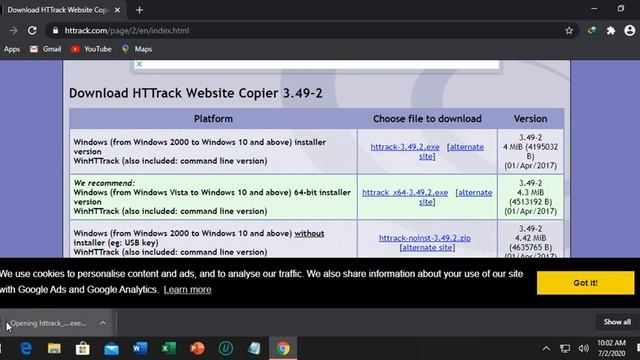The width and height of the screenshot is (640, 360).
Task: Click the Platform column header
Action: (213, 119)
